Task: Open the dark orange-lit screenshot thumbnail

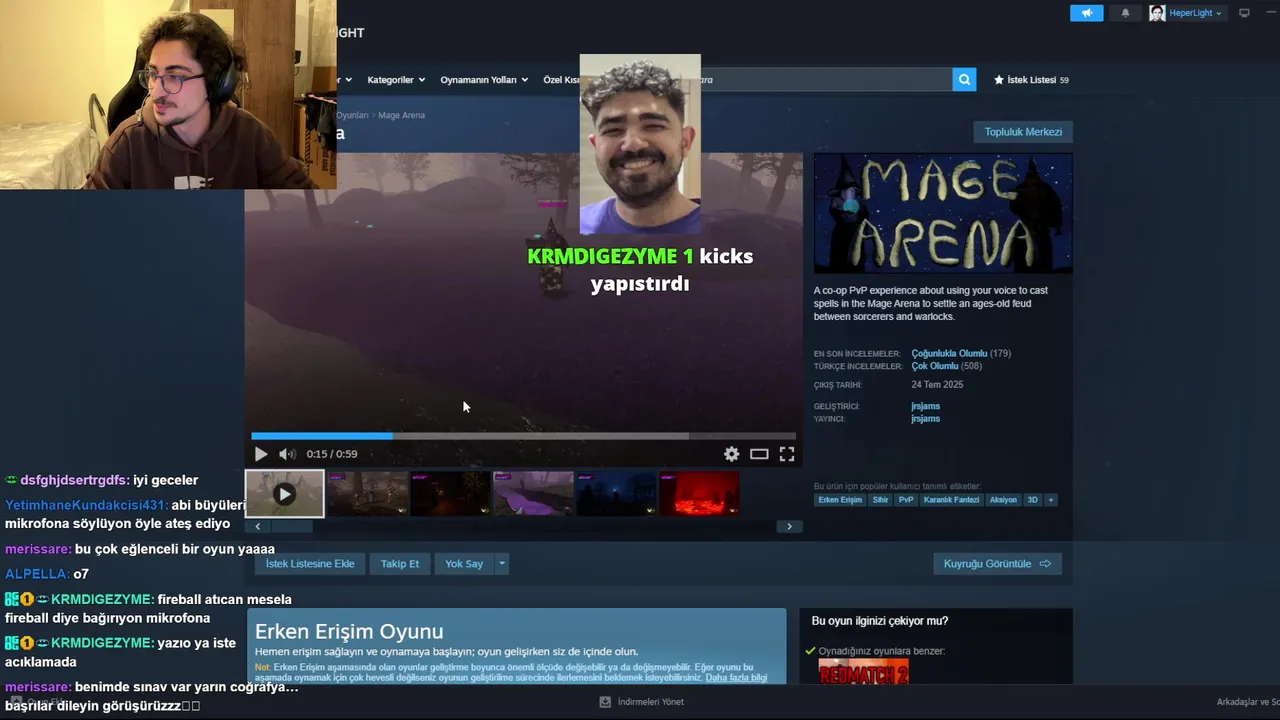Action: 451,494
